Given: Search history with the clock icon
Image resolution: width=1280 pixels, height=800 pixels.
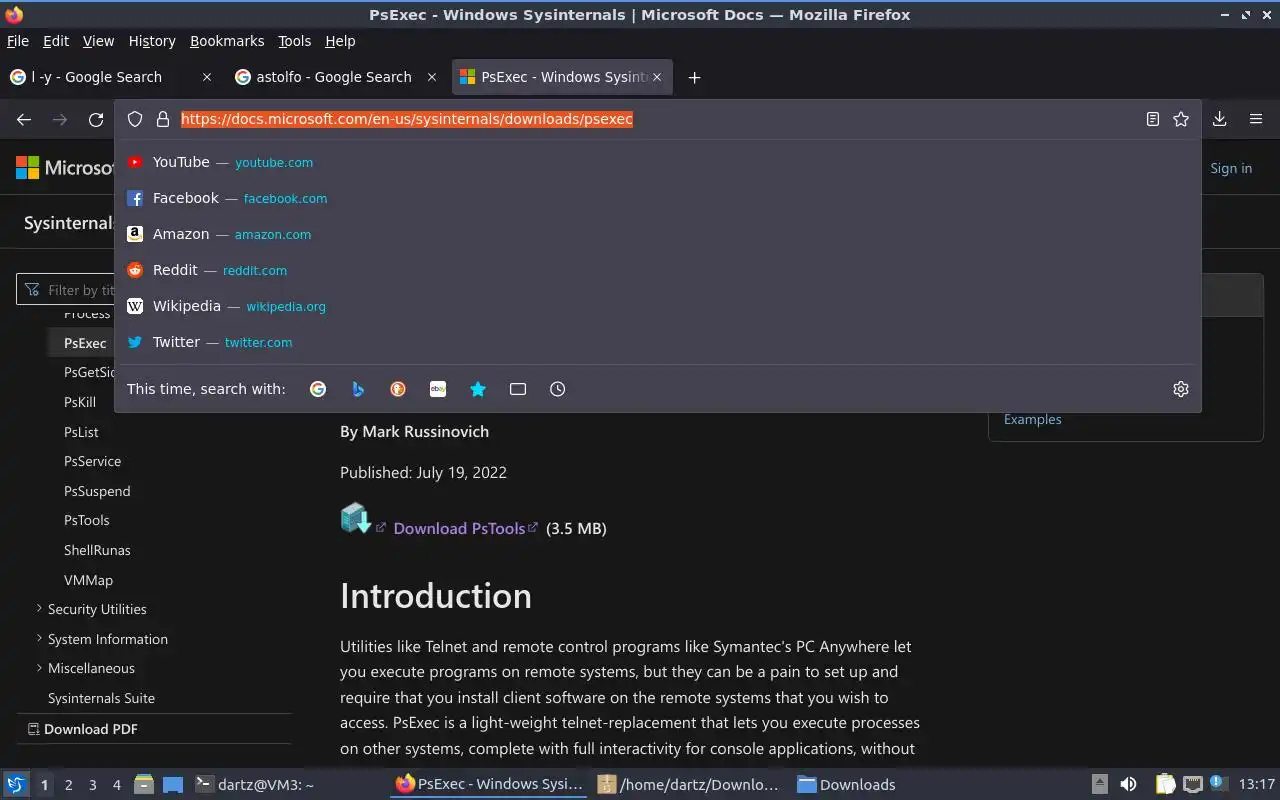Looking at the screenshot, I should 558,389.
